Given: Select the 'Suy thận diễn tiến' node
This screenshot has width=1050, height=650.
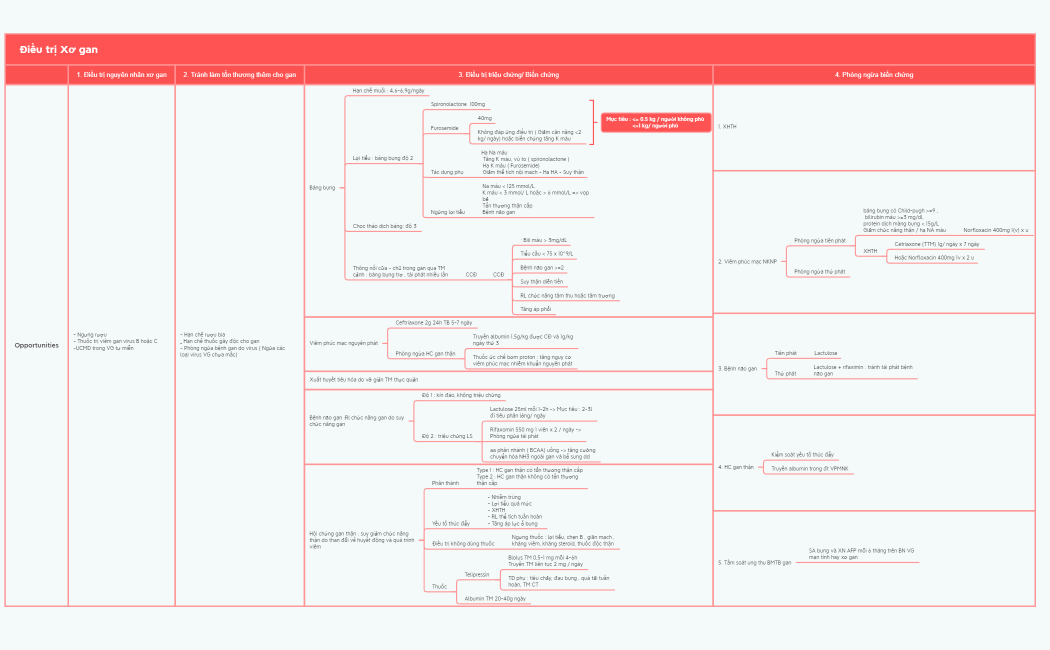Looking at the screenshot, I should [542, 282].
